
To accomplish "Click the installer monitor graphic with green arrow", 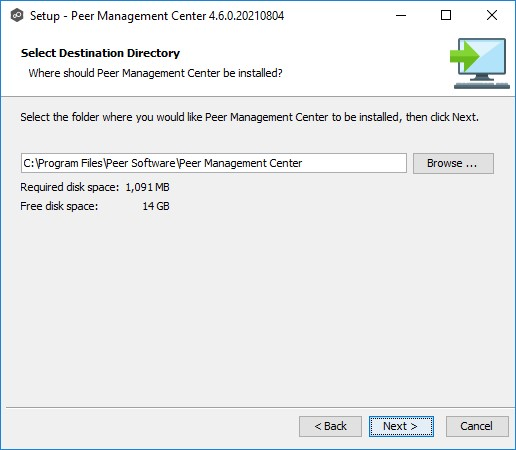I will click(480, 63).
